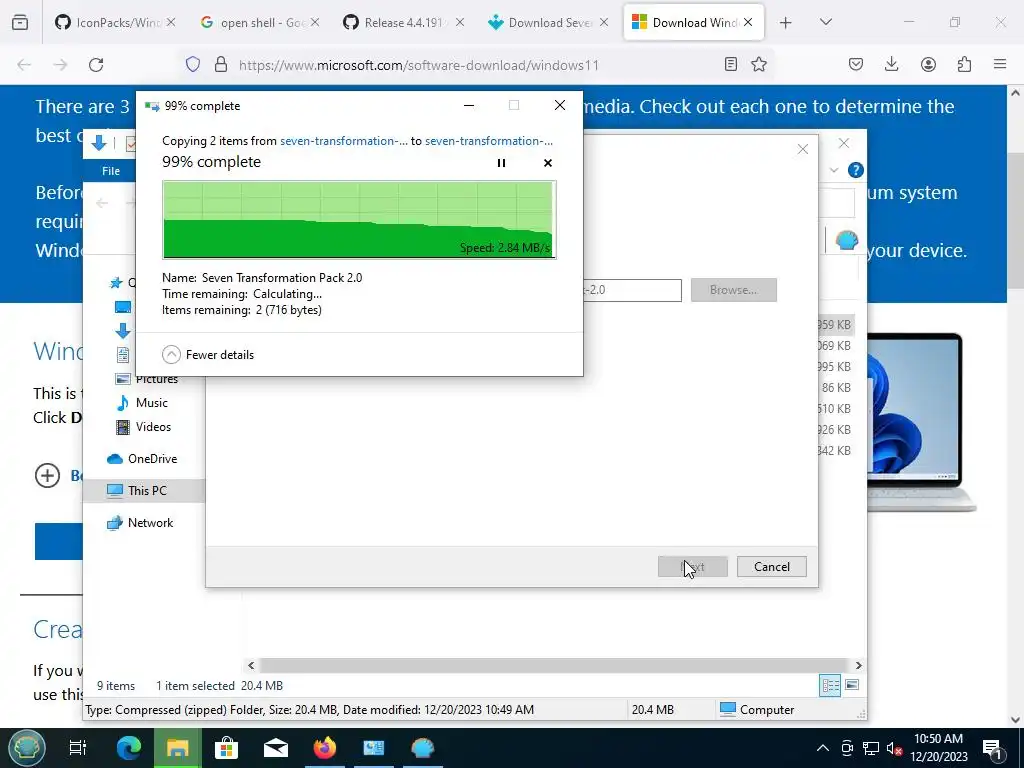Click the page scrollbar up arrow
1024x768 pixels.
click(x=1016, y=93)
